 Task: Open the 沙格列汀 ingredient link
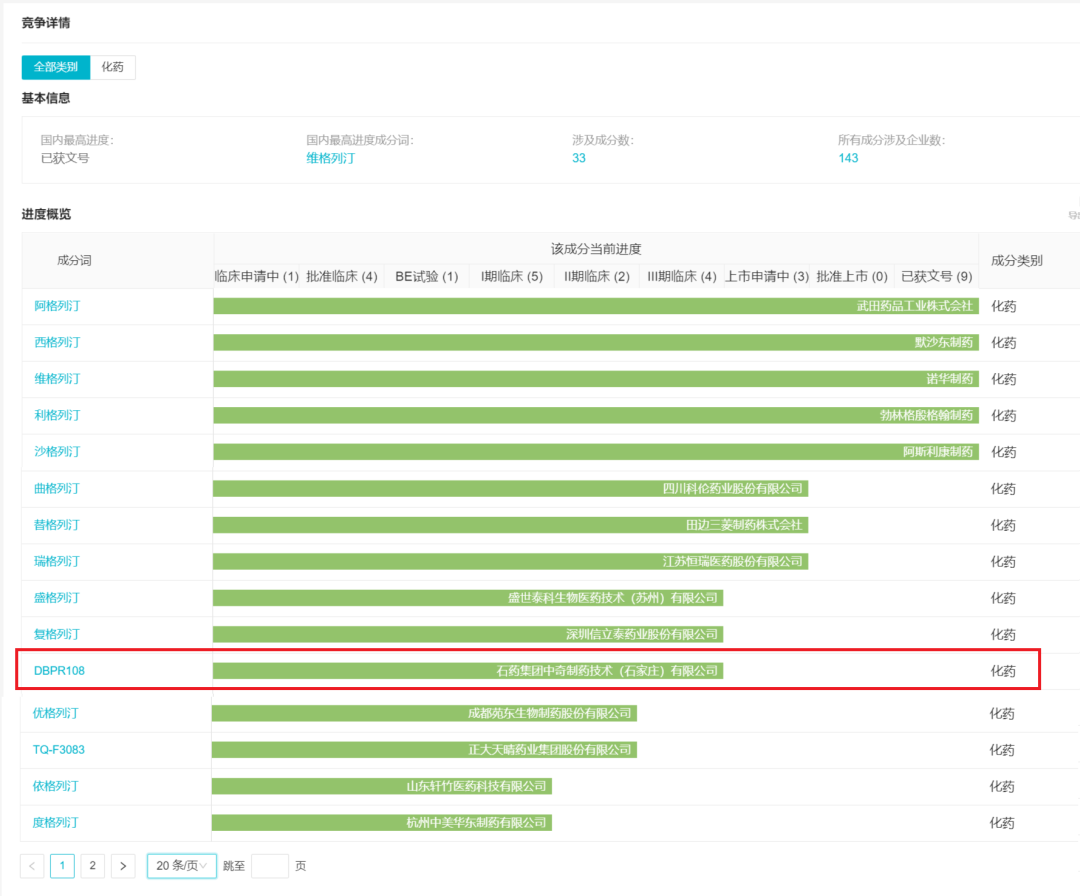coord(57,452)
